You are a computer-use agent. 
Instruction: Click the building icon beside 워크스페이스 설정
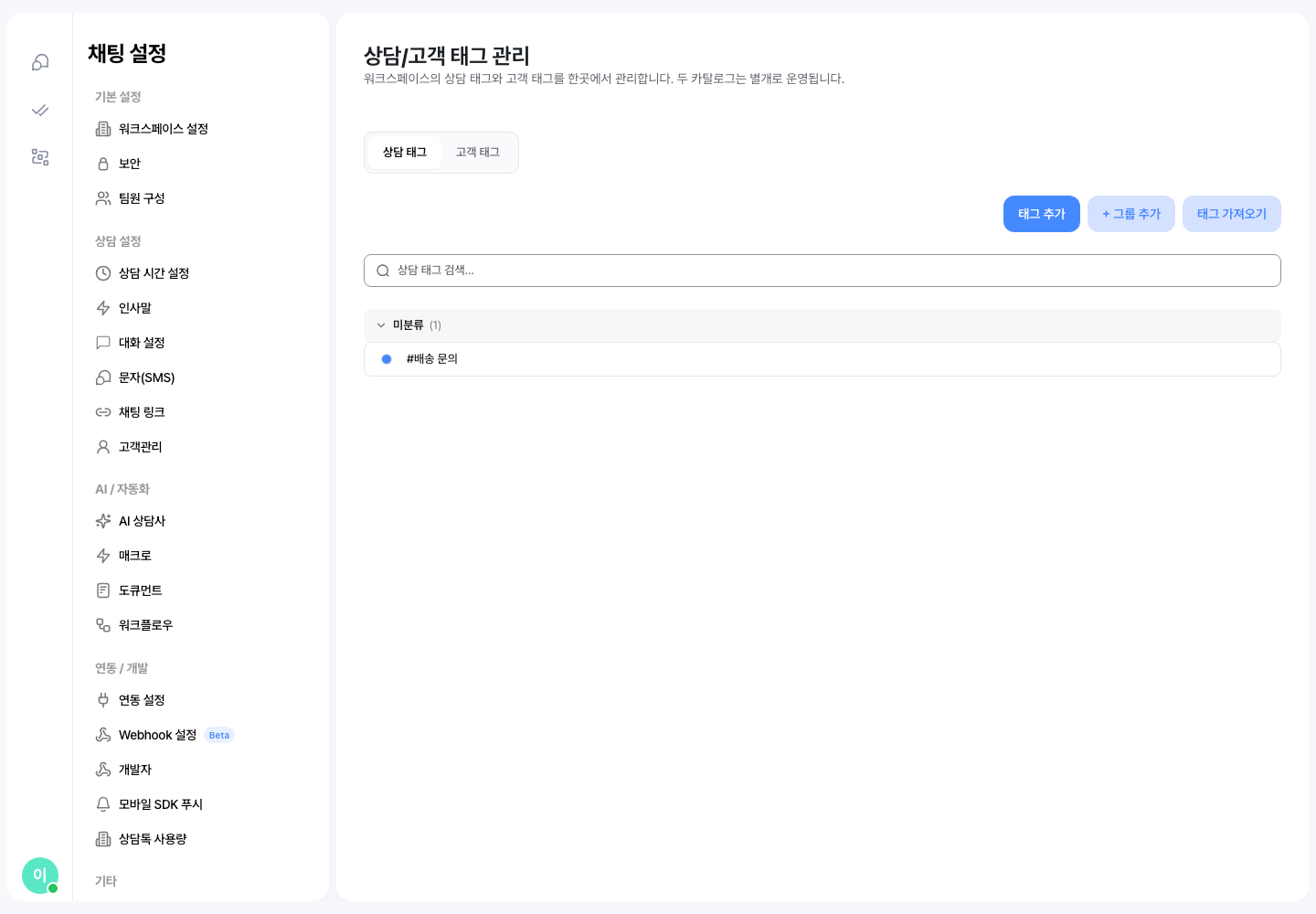tap(103, 129)
